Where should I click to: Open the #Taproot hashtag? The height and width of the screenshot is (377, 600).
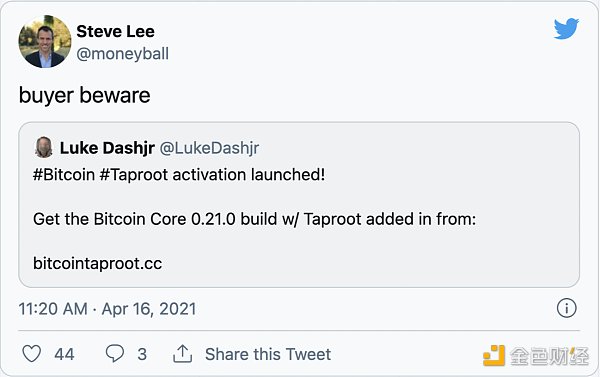coord(134,175)
